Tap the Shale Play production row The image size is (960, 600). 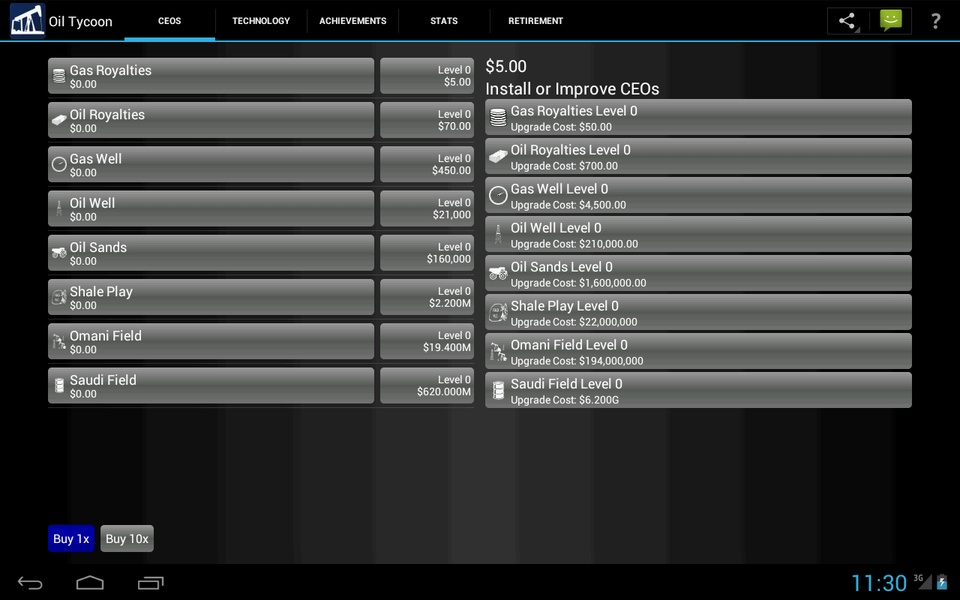tap(211, 298)
